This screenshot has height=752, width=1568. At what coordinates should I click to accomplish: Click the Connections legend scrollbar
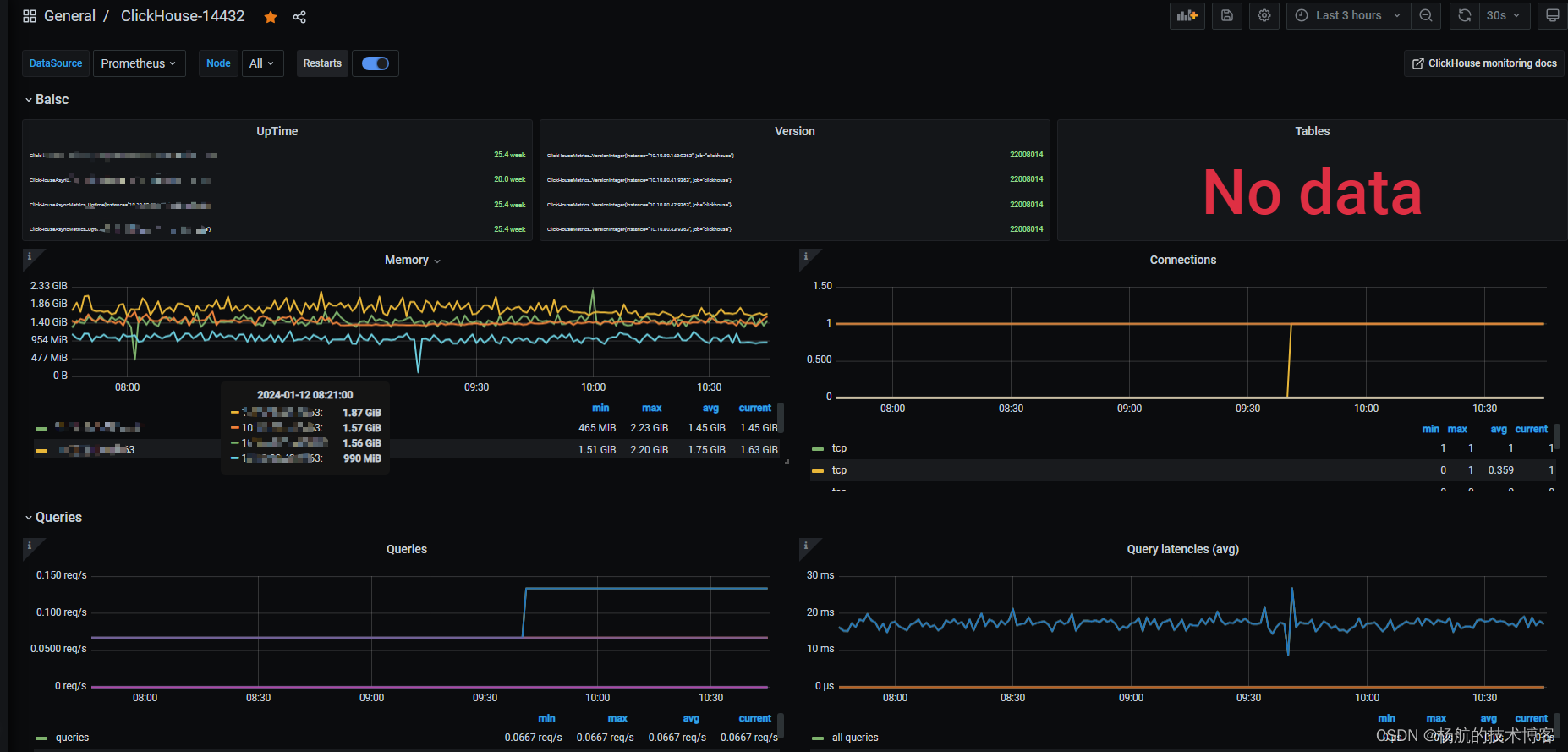(x=1557, y=436)
